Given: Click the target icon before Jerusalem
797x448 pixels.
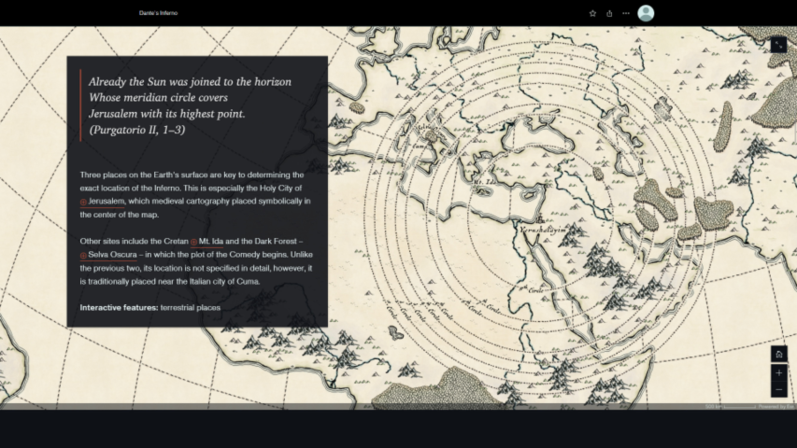Looking at the screenshot, I should (83, 202).
